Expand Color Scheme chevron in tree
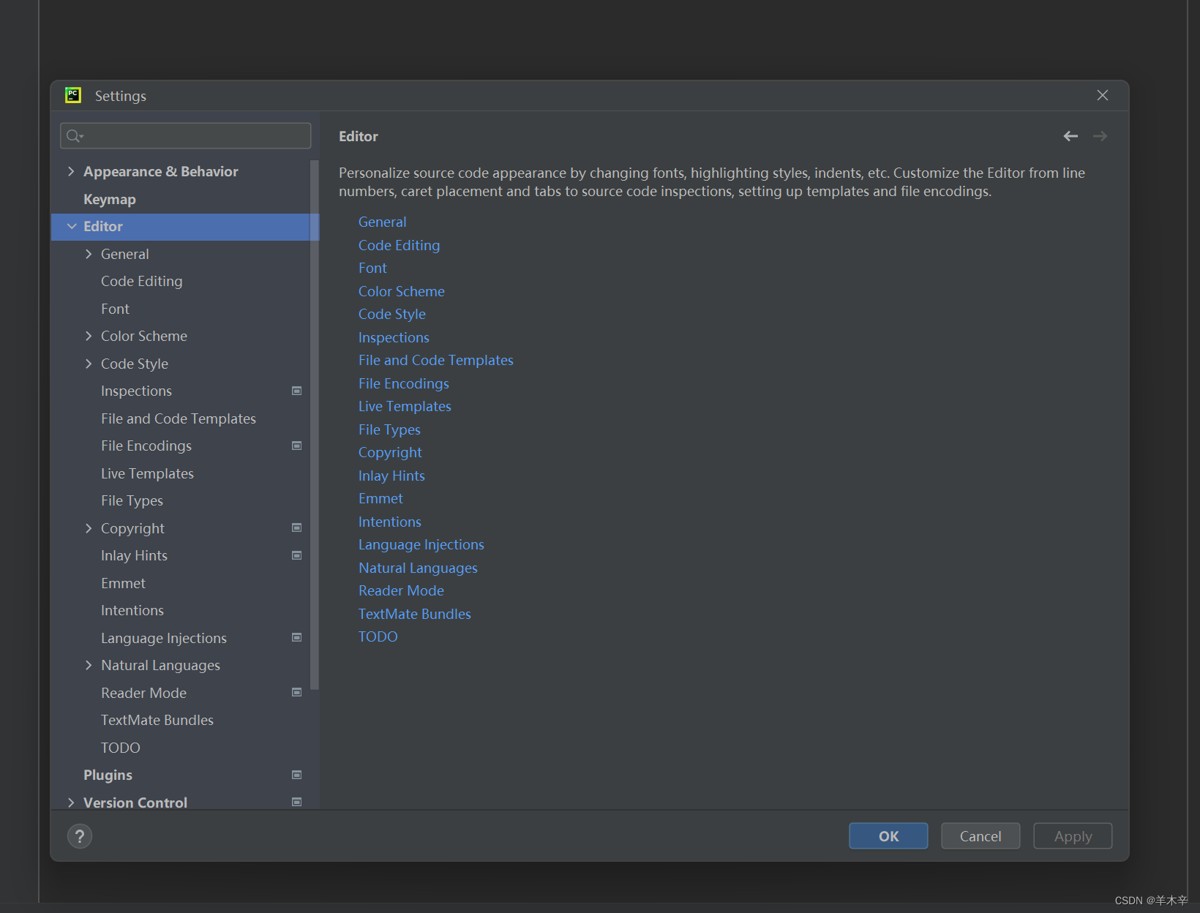1200x913 pixels. tap(89, 336)
